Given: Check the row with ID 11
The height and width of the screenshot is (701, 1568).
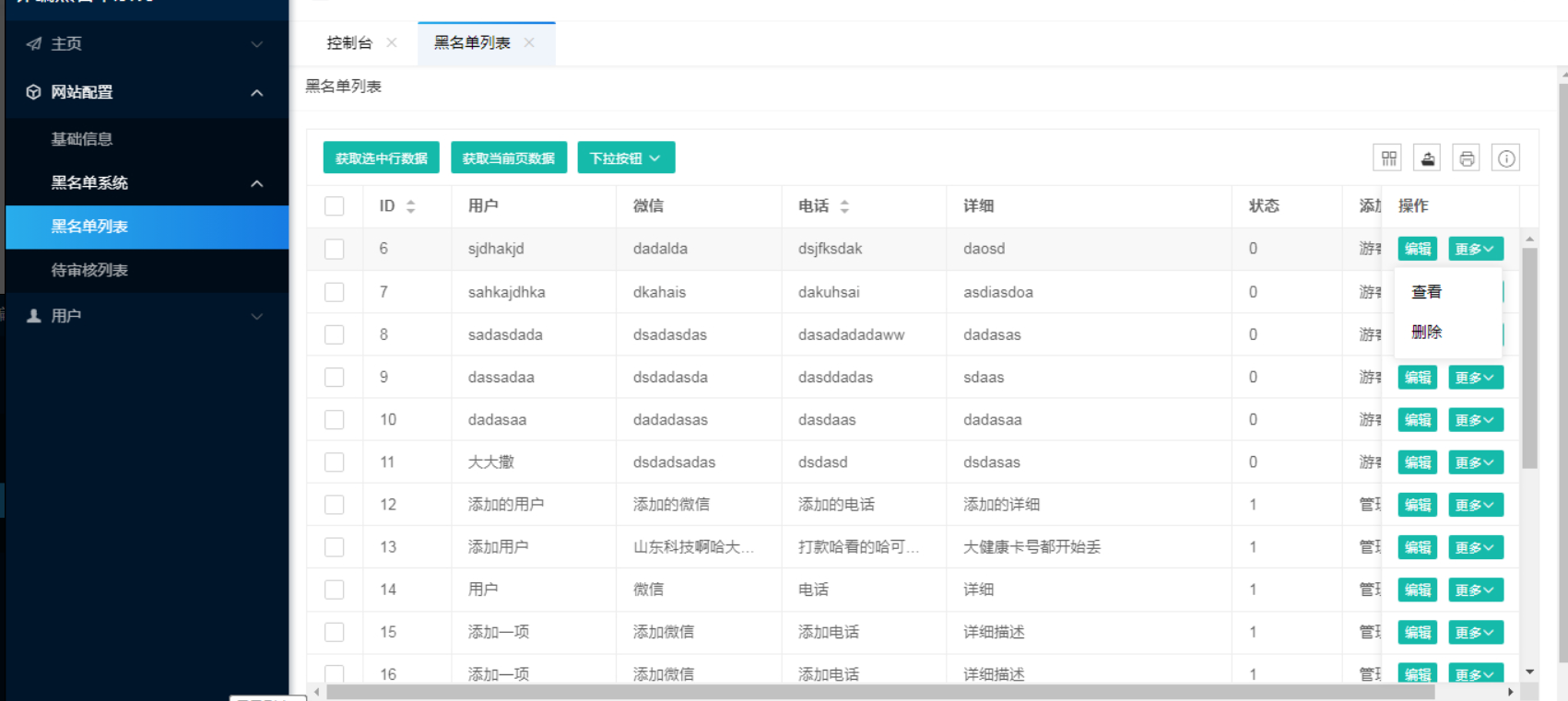Looking at the screenshot, I should (x=335, y=461).
